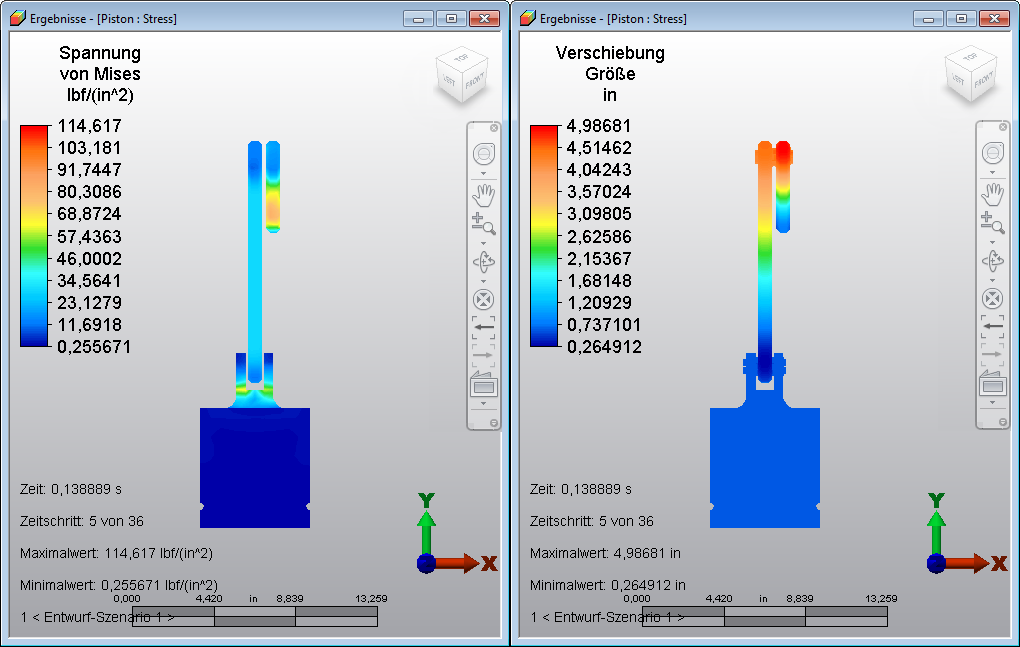Minimize the left Ergebnisse window
This screenshot has width=1020, height=647.
click(x=418, y=18)
